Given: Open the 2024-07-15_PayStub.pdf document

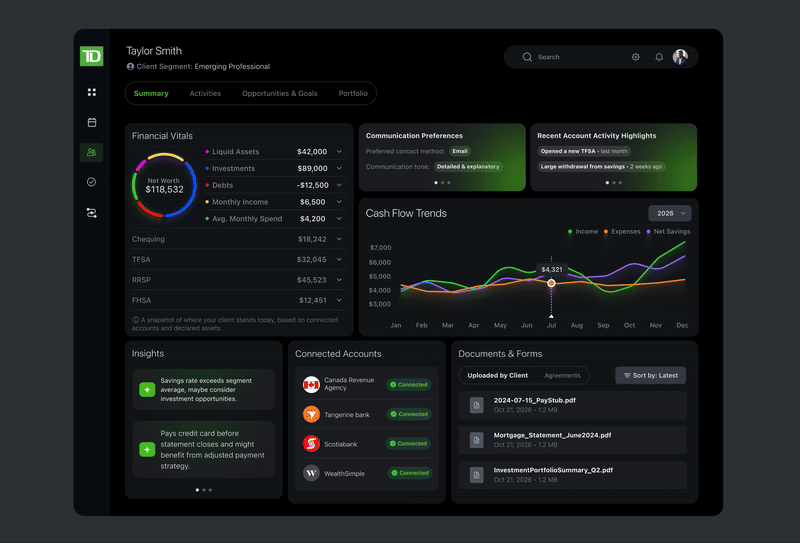Looking at the screenshot, I should [572, 405].
